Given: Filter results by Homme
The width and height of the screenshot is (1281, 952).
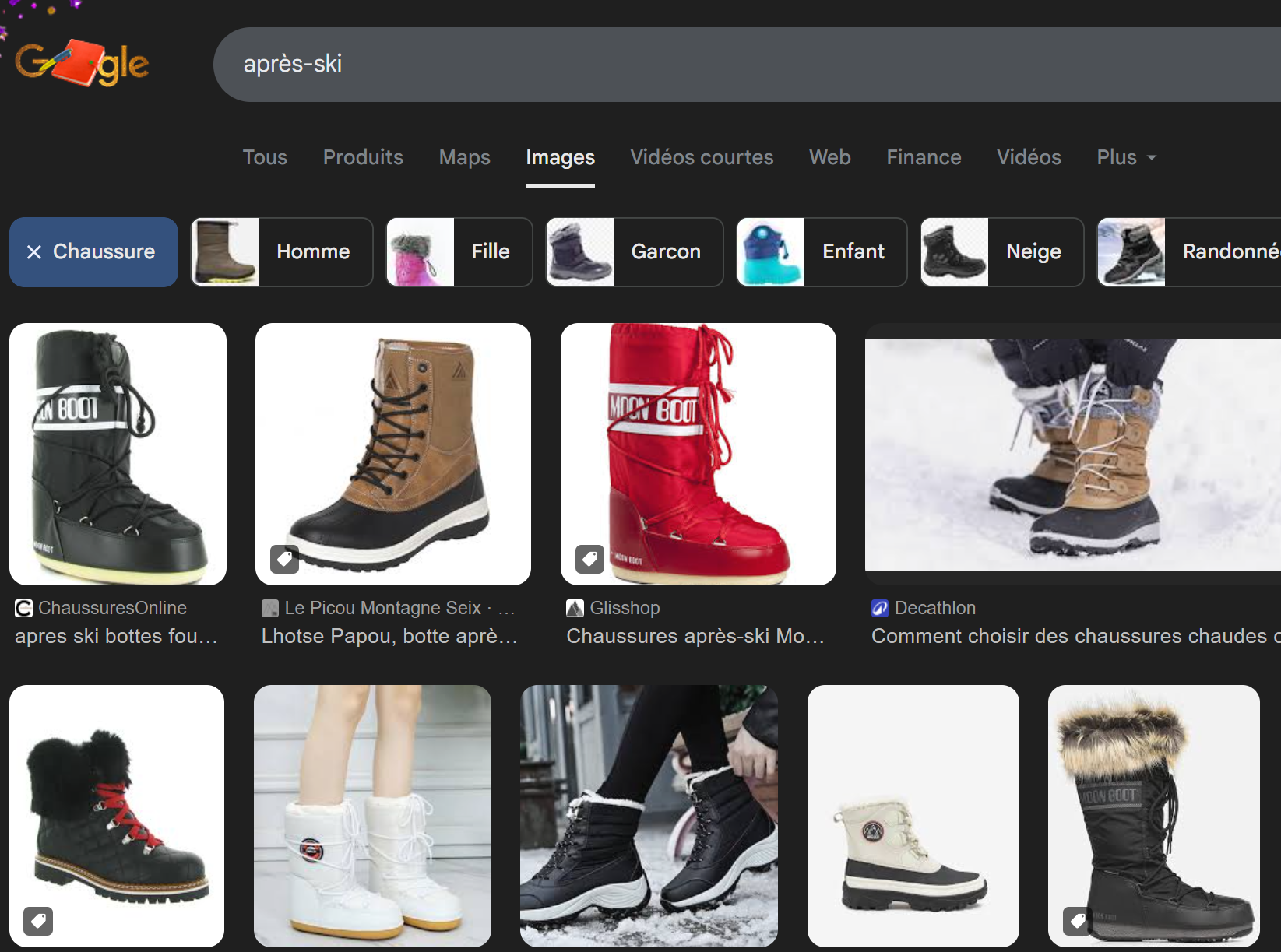Looking at the screenshot, I should point(282,251).
